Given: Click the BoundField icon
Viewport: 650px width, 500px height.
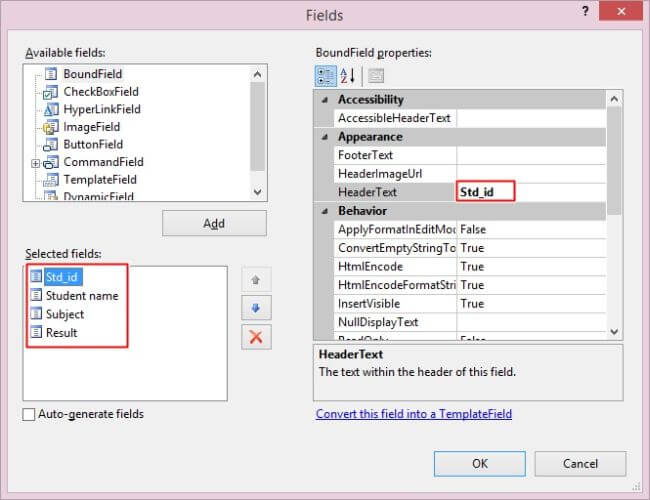Looking at the screenshot, I should click(51, 74).
